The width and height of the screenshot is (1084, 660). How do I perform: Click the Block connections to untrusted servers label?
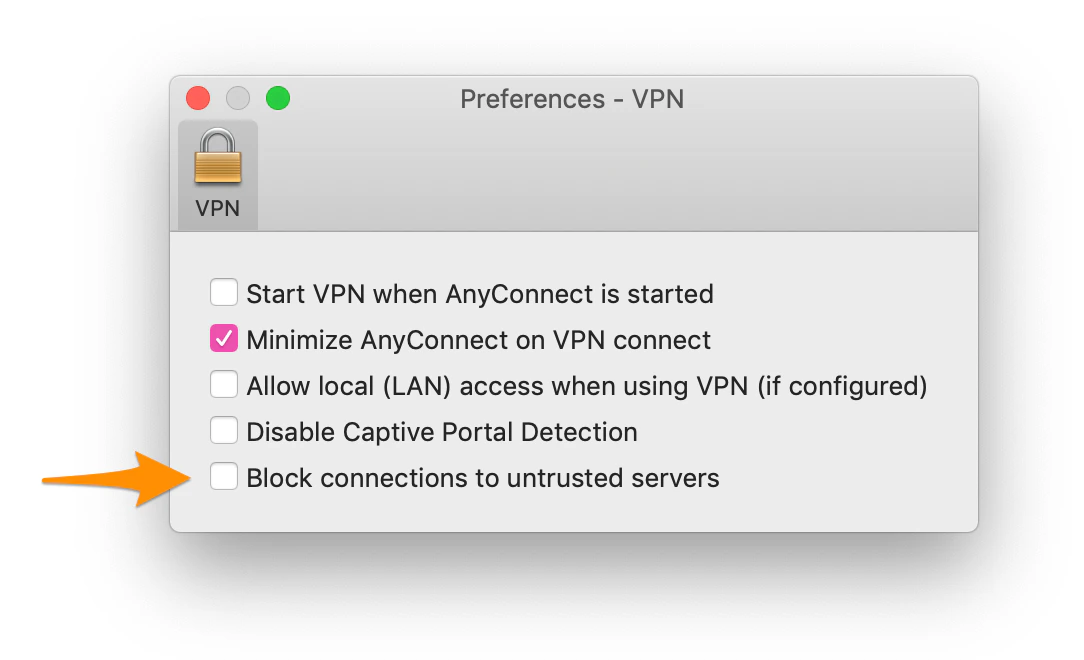coord(483,477)
